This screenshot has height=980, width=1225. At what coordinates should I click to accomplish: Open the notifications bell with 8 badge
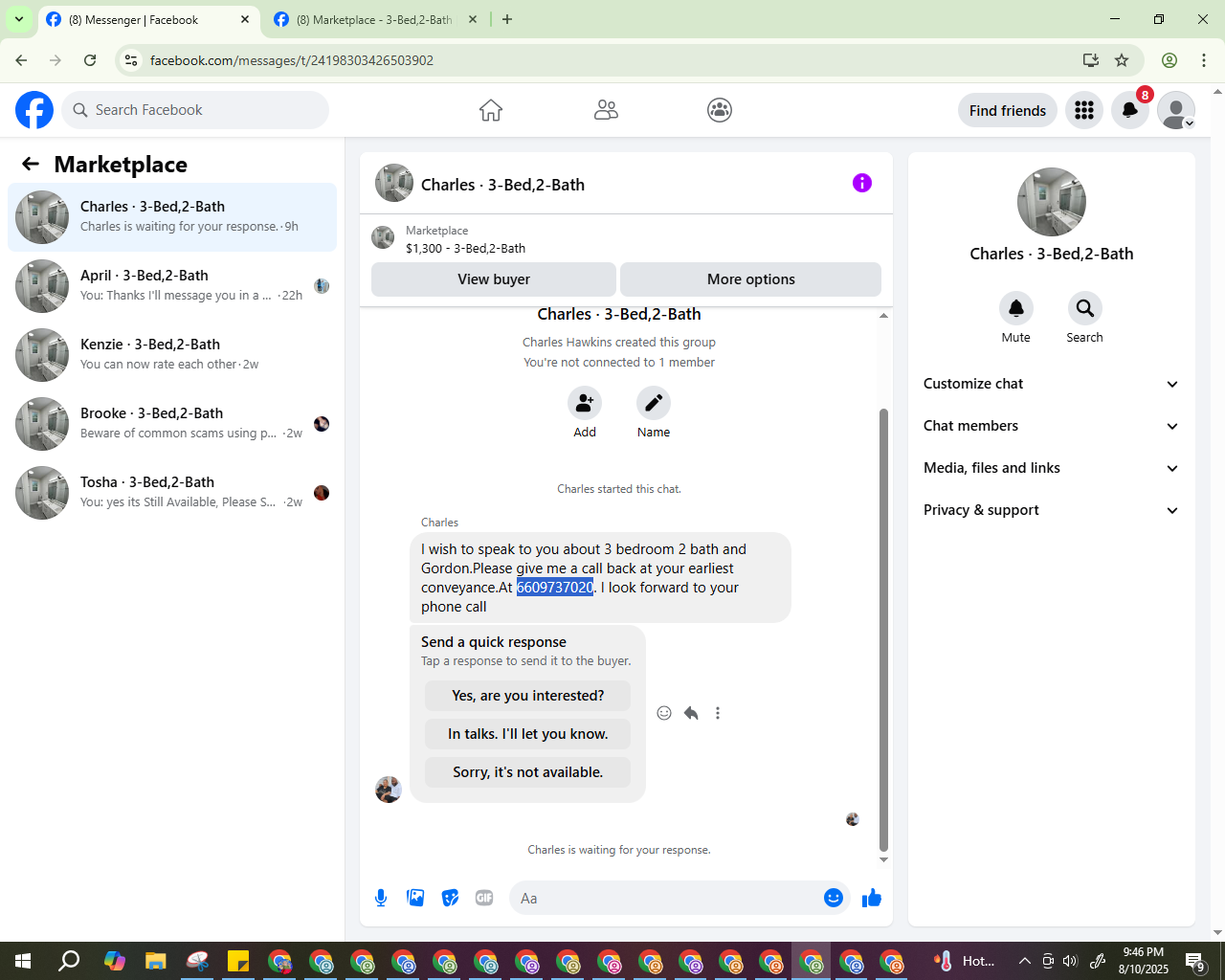(1130, 110)
